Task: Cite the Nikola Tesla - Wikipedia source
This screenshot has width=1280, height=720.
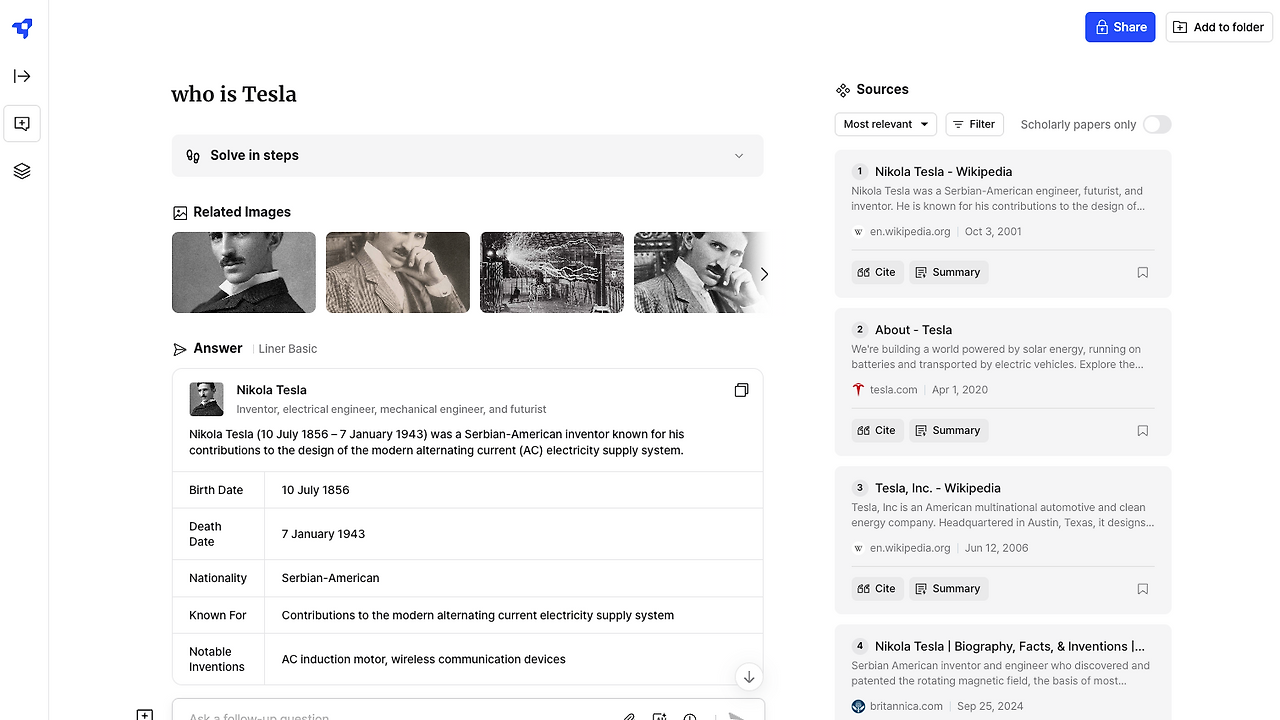Action: (877, 272)
